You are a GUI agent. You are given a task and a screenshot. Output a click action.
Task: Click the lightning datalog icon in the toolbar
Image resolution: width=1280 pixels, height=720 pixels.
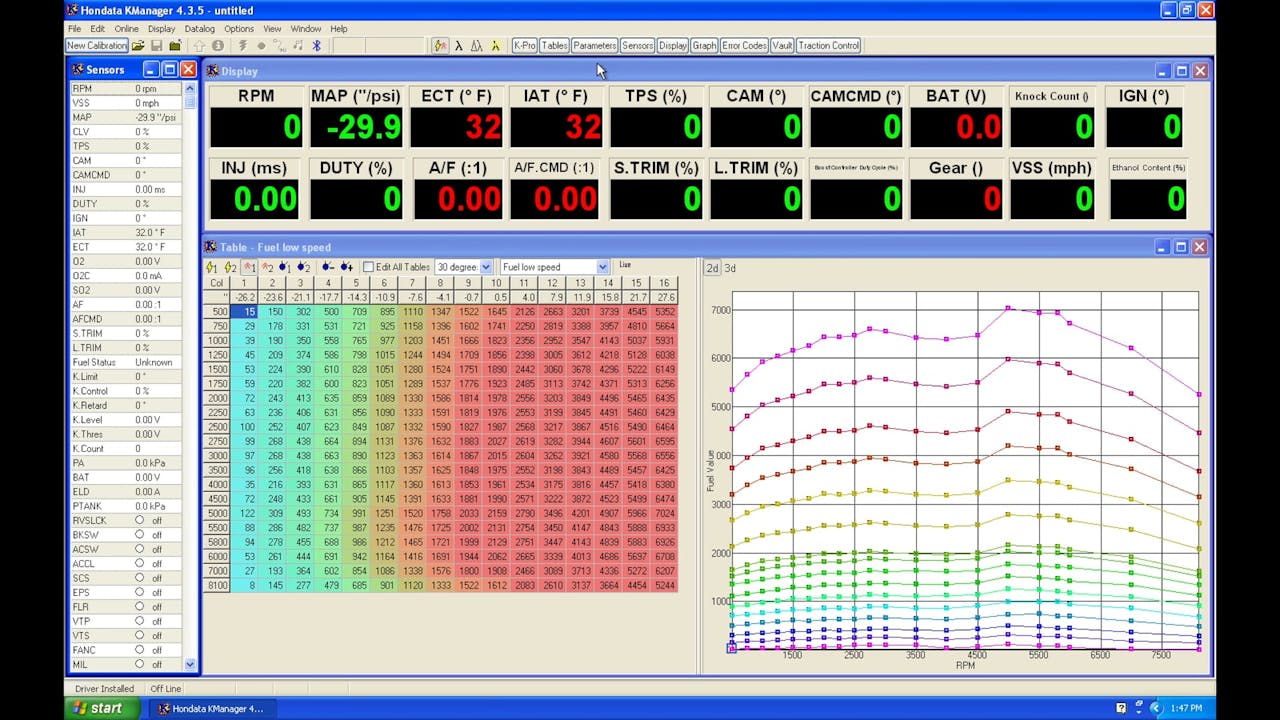click(x=242, y=46)
